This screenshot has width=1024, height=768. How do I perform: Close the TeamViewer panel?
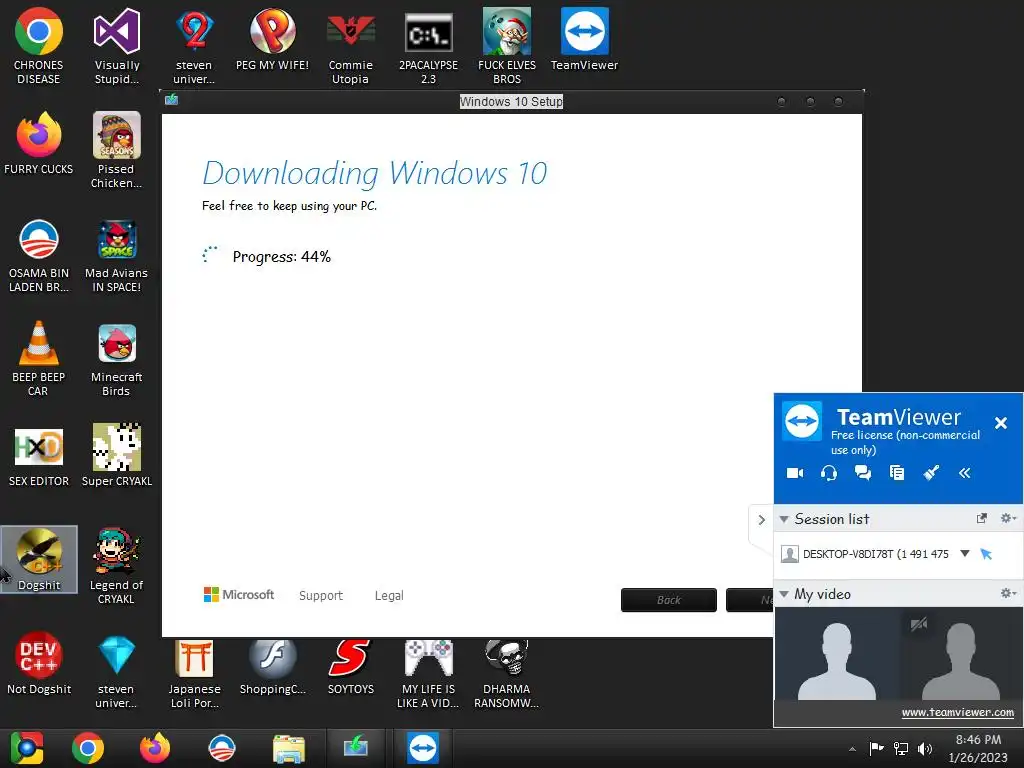coord(1000,423)
